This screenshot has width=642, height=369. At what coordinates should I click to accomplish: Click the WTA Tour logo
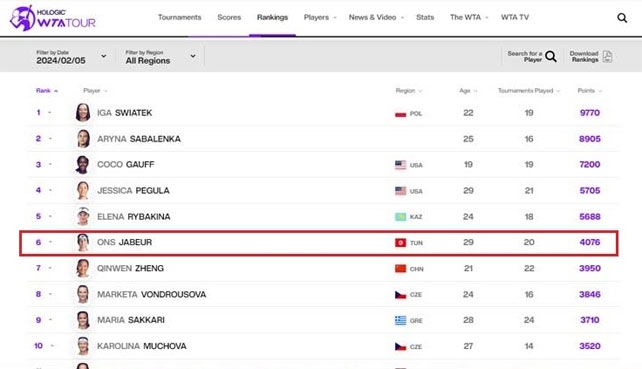point(53,18)
